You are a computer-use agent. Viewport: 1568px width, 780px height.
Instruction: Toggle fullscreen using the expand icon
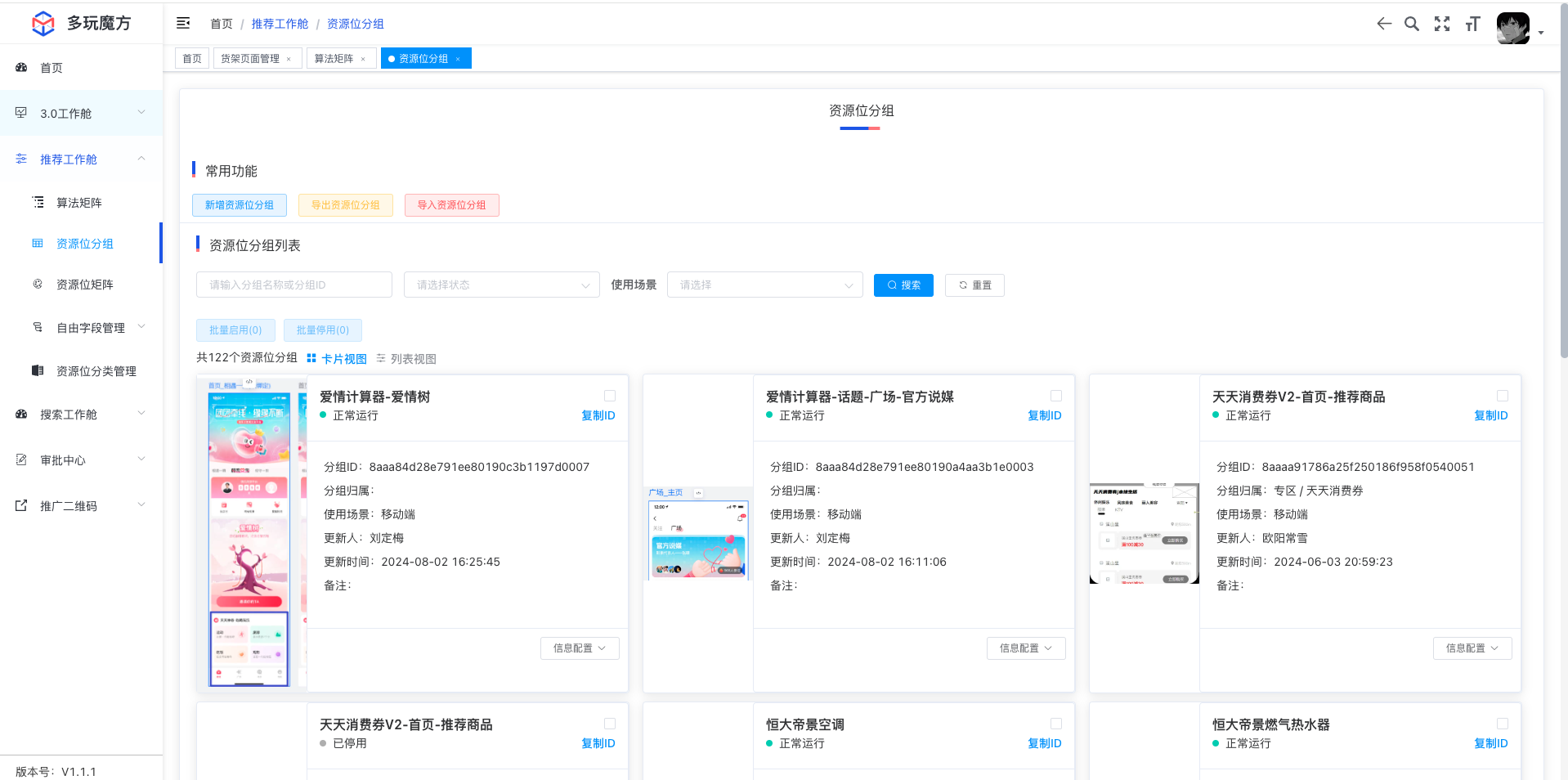click(1442, 24)
